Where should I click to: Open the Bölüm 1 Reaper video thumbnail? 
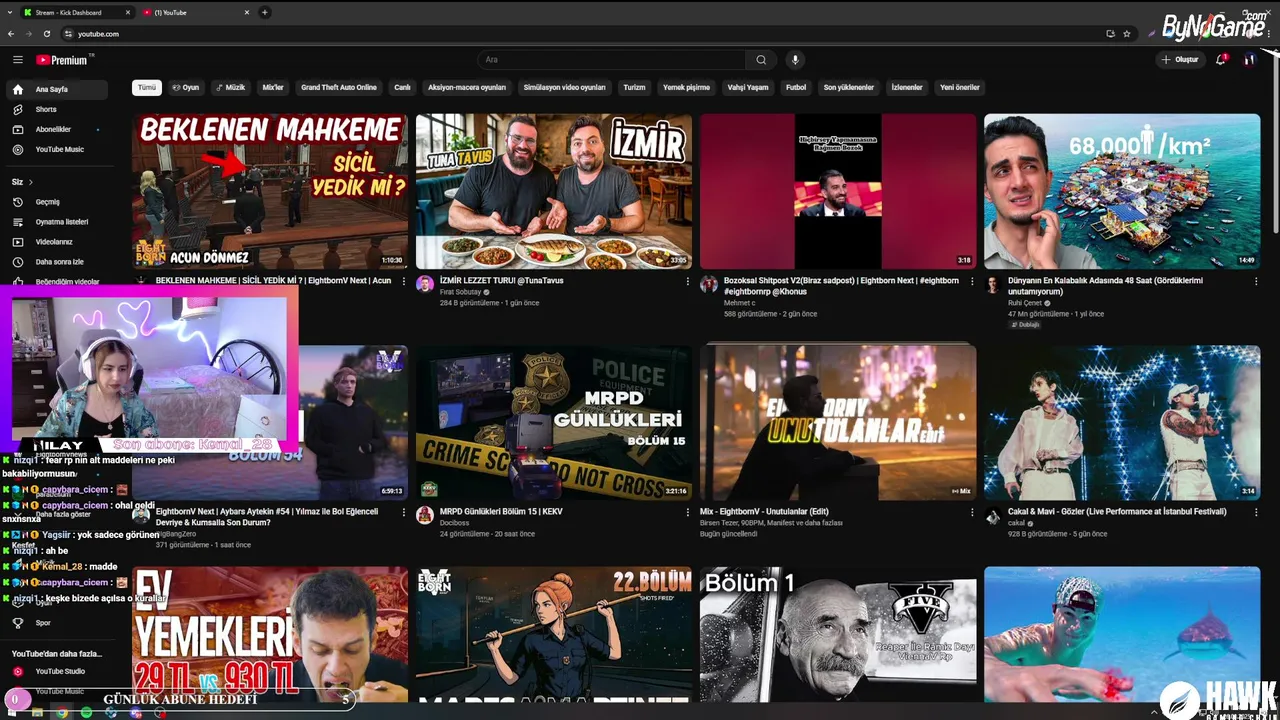838,633
